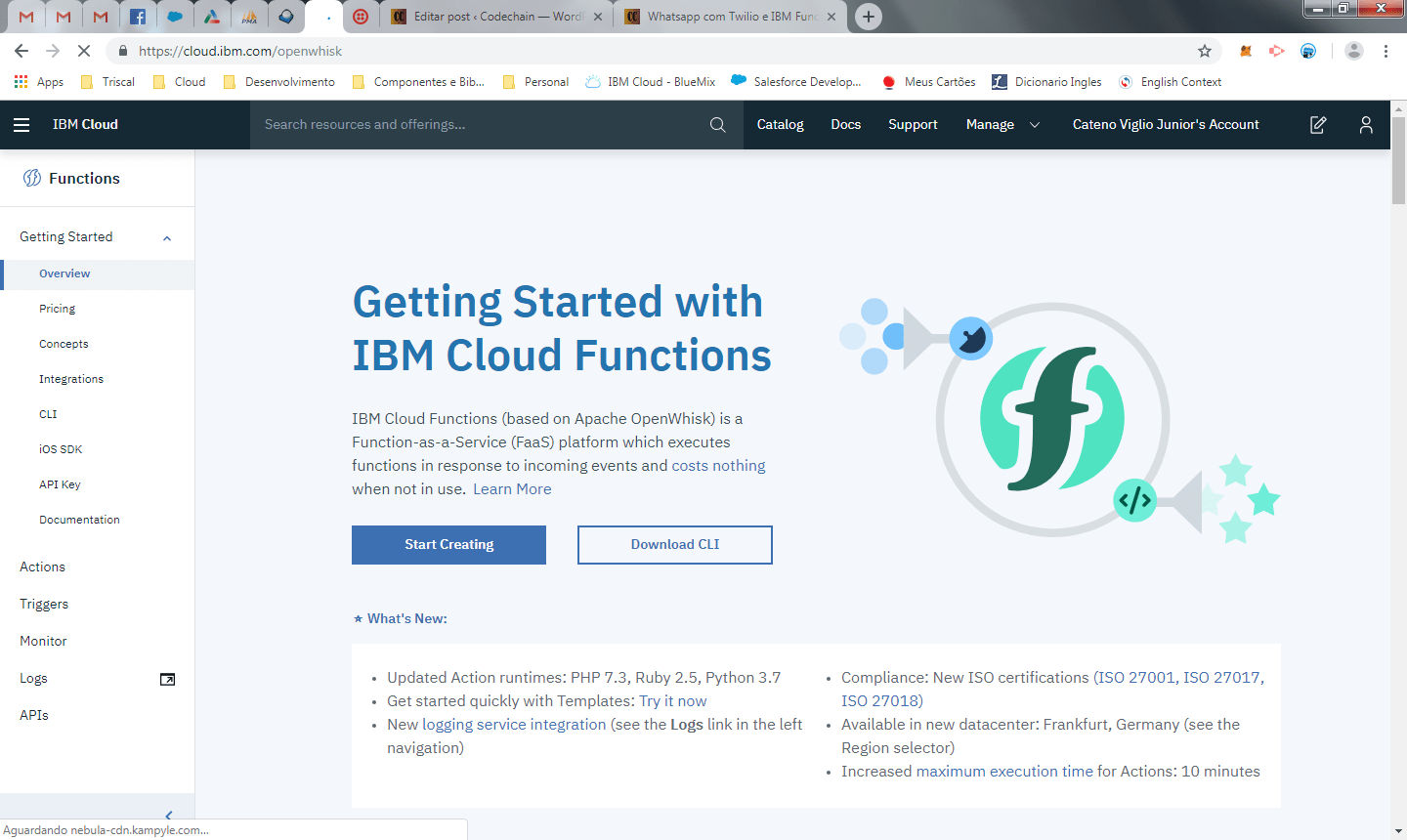This screenshot has height=840, width=1407.
Task: Open the MetaMask fox extension
Action: click(1246, 51)
